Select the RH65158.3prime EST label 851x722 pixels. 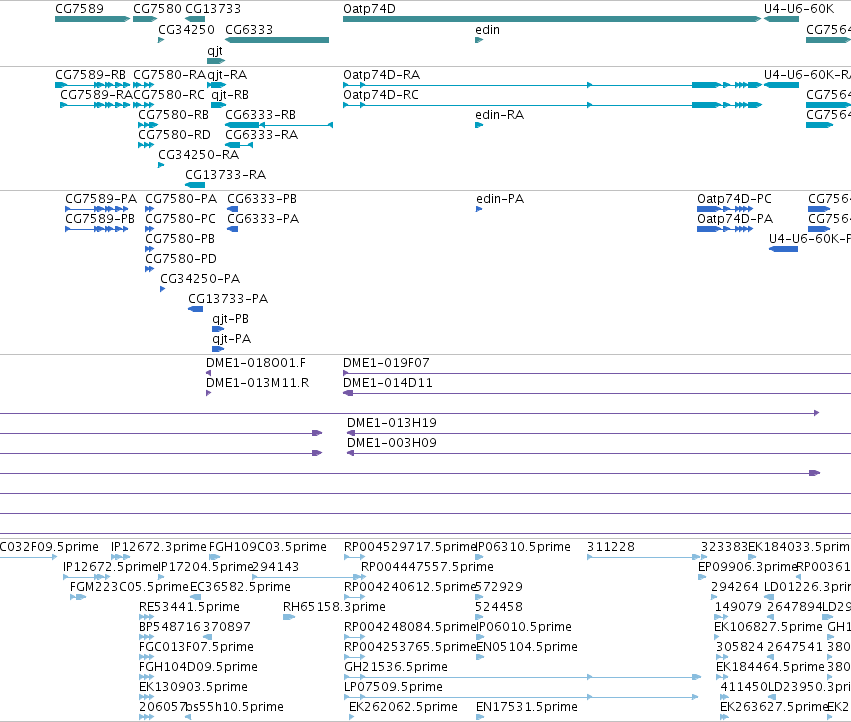point(334,607)
